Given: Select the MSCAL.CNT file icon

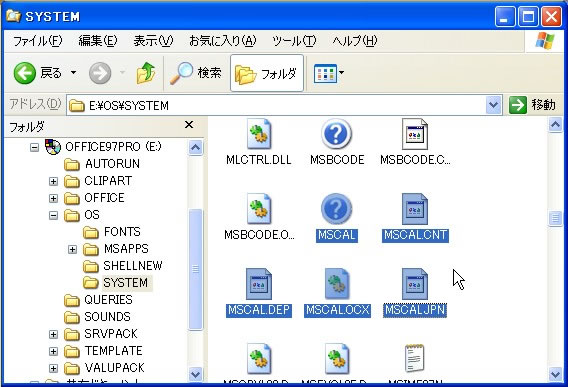Looking at the screenshot, I should [x=415, y=209].
